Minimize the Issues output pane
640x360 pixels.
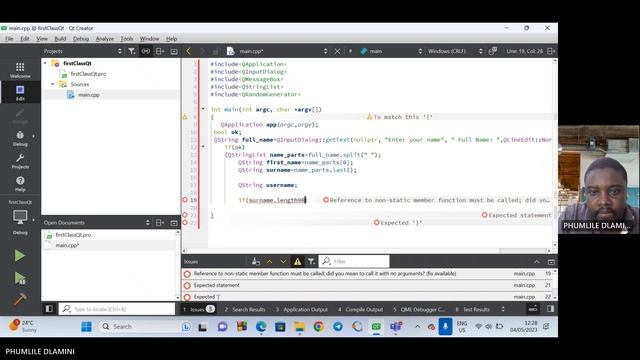537,262
